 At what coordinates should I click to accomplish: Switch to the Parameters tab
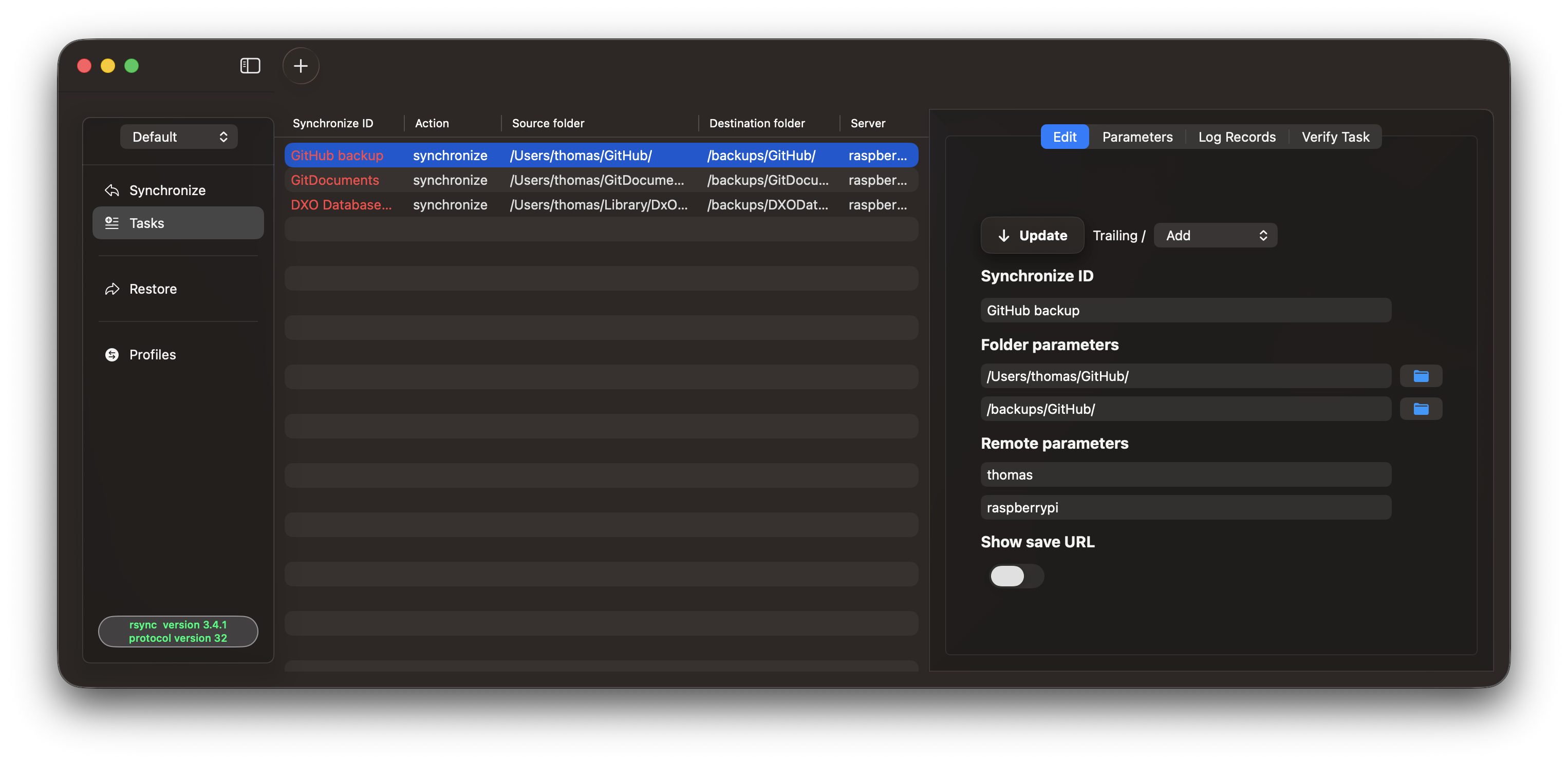coord(1137,137)
